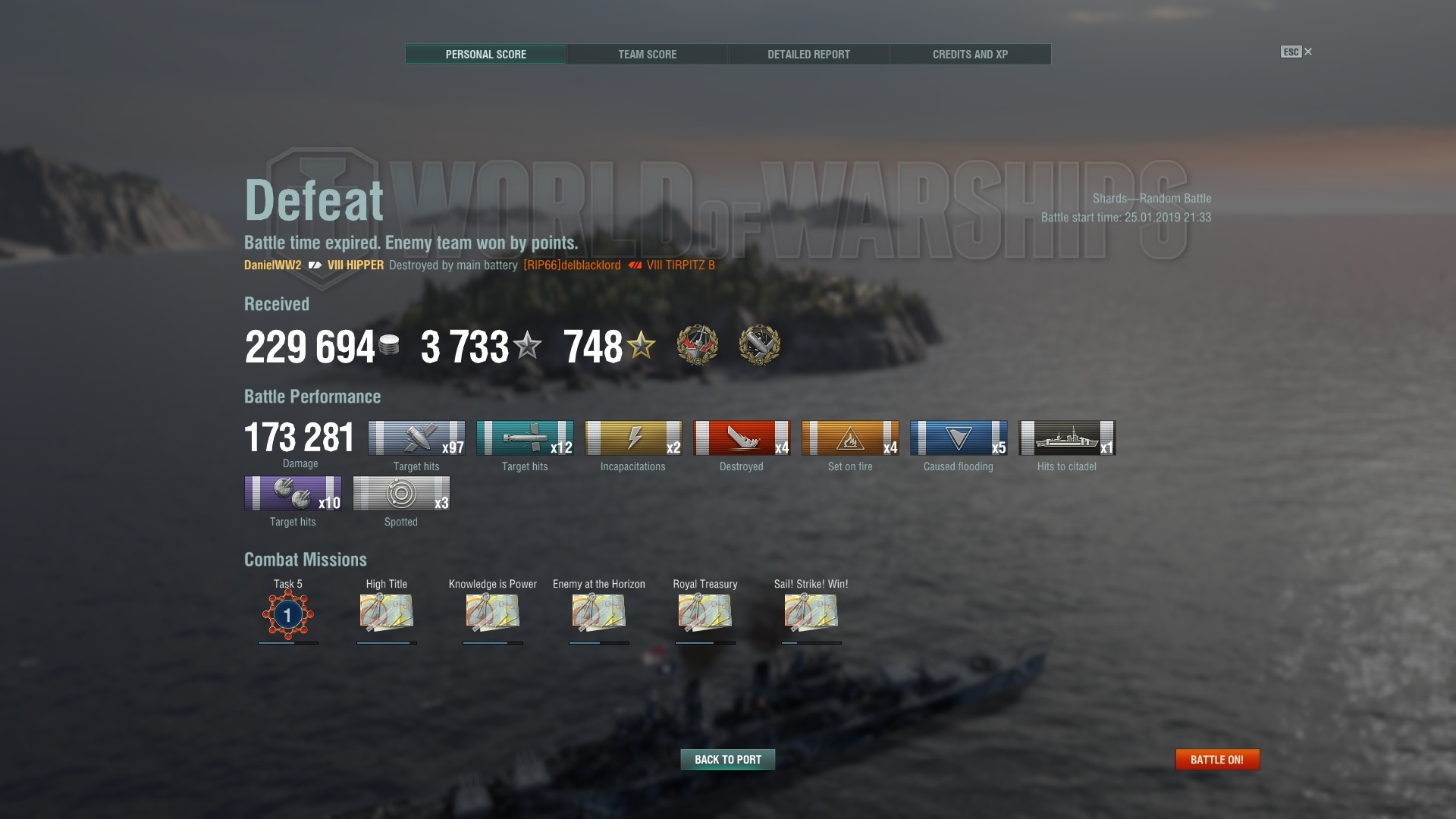Click the Hits to citadel ribbon
Viewport: 1456px width, 819px height.
pos(1067,438)
